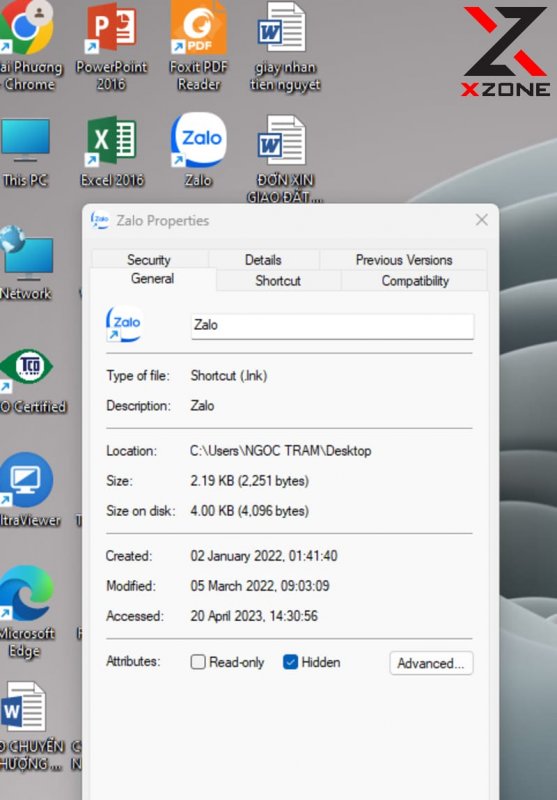Uncheck the Hidden attribute checkbox
The width and height of the screenshot is (557, 800).
point(290,662)
